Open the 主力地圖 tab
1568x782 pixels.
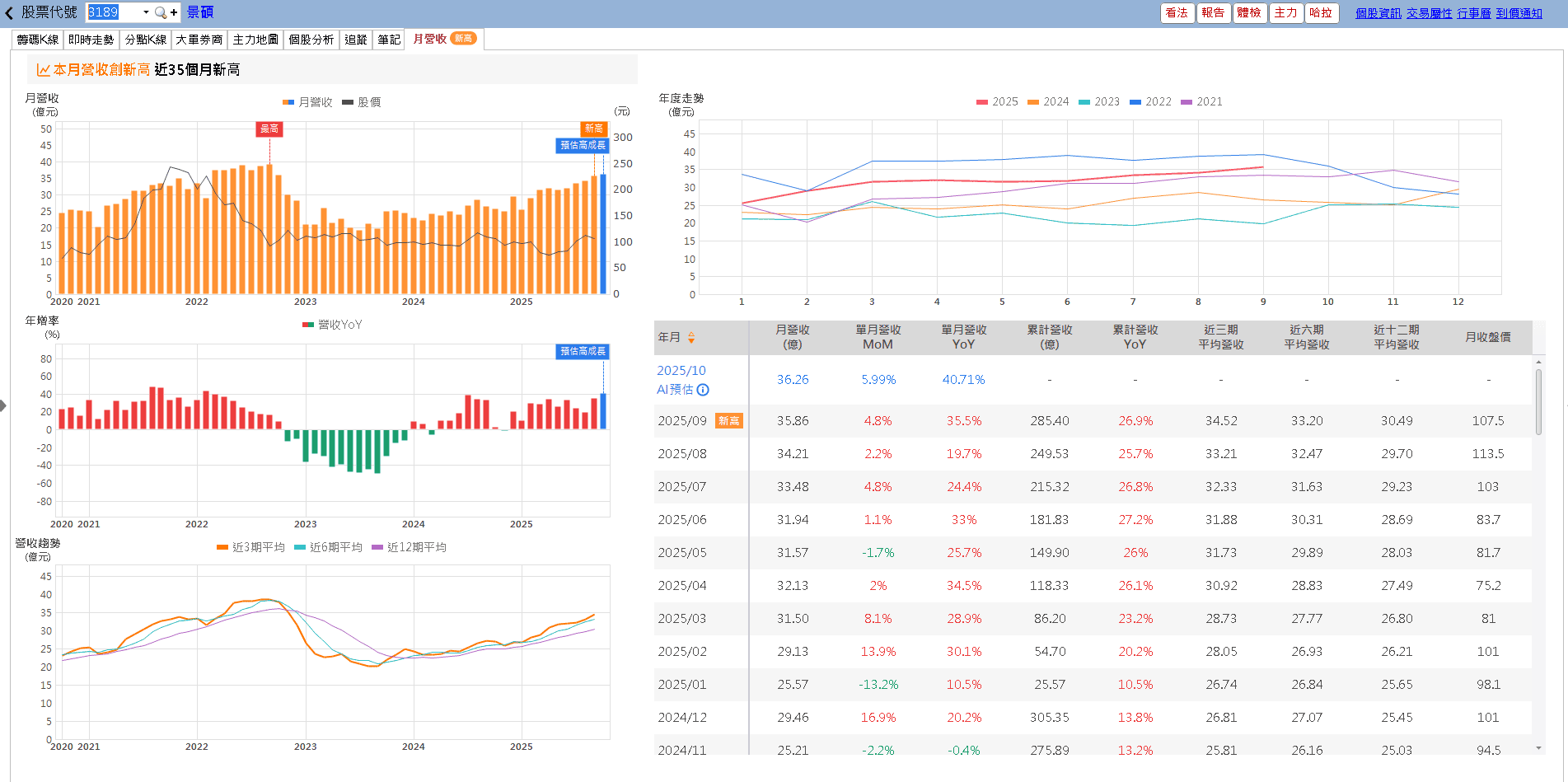[255, 40]
